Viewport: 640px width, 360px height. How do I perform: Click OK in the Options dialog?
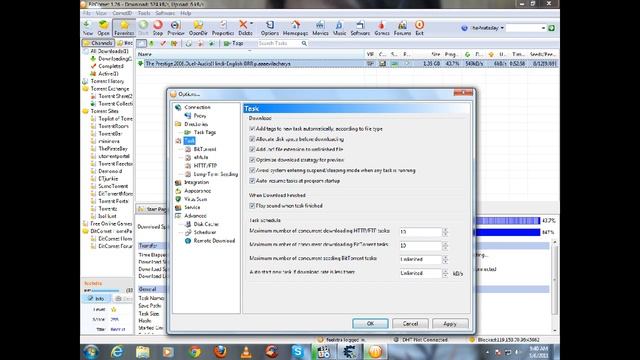pos(370,324)
